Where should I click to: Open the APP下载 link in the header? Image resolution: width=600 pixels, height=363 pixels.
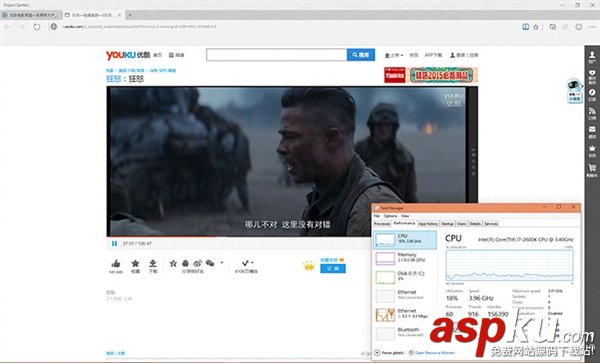[433, 55]
